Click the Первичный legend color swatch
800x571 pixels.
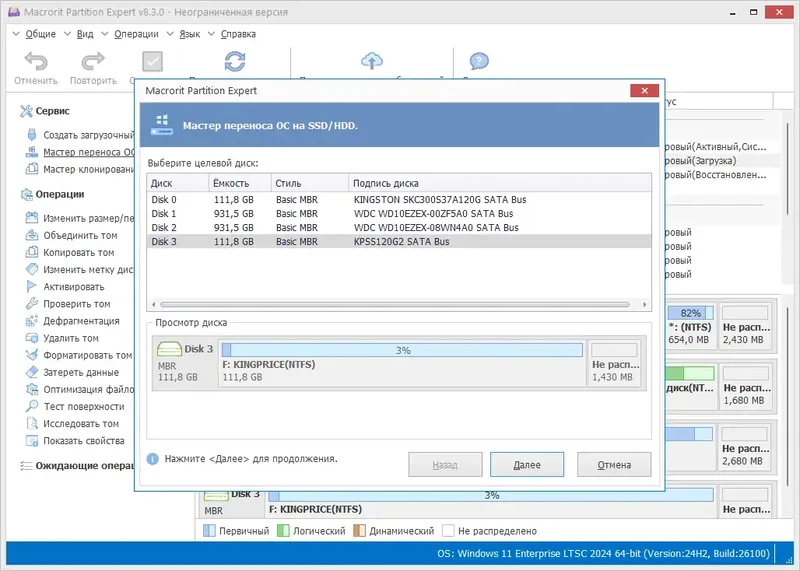(x=209, y=531)
